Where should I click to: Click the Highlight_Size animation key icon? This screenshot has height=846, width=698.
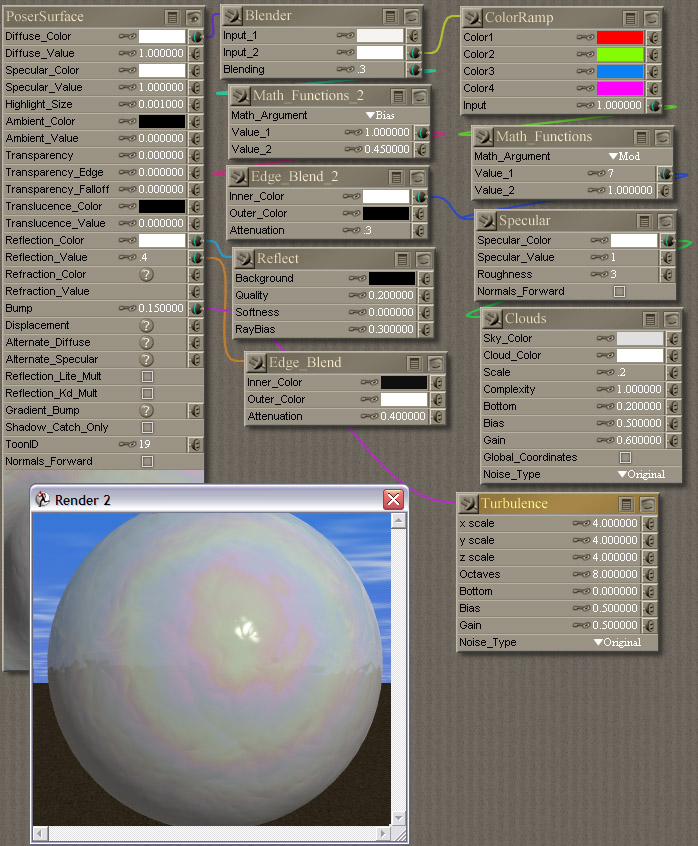127,104
